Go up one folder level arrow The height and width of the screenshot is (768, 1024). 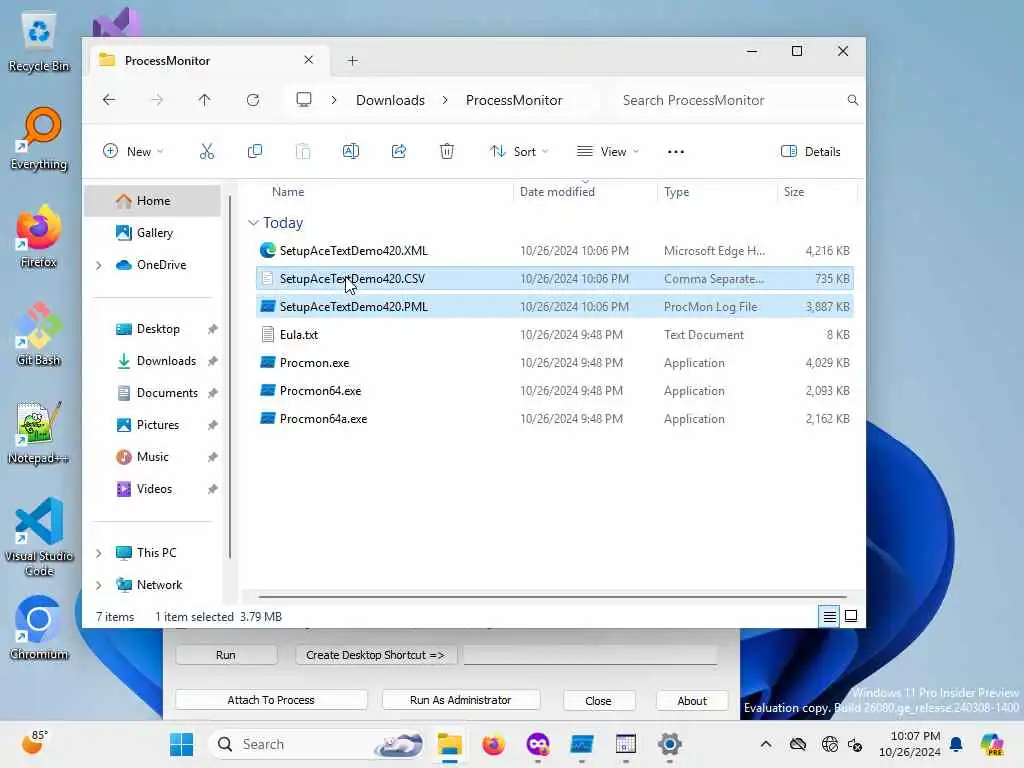pyautogui.click(x=204, y=100)
